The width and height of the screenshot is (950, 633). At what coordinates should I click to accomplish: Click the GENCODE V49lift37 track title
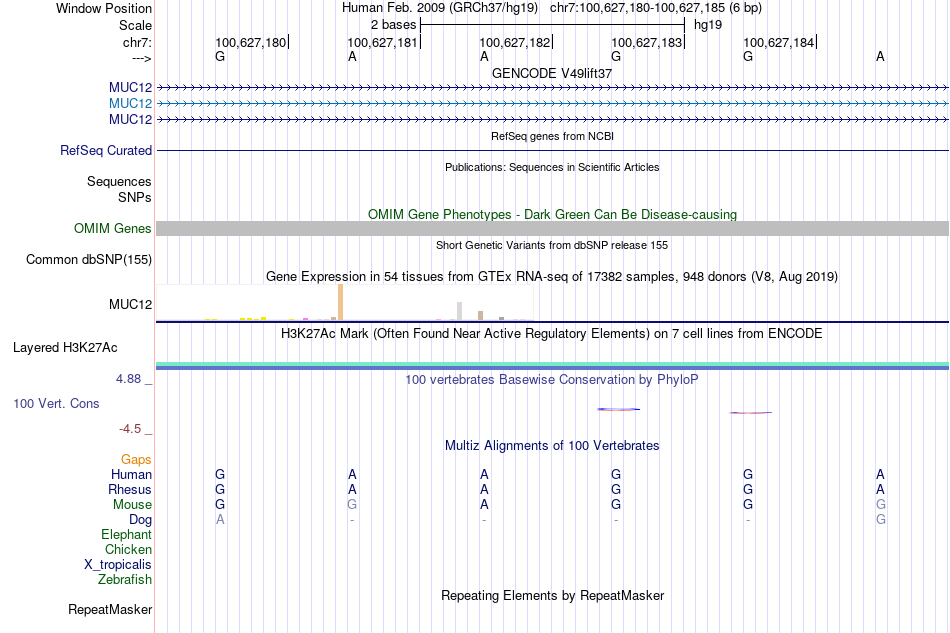(x=552, y=73)
